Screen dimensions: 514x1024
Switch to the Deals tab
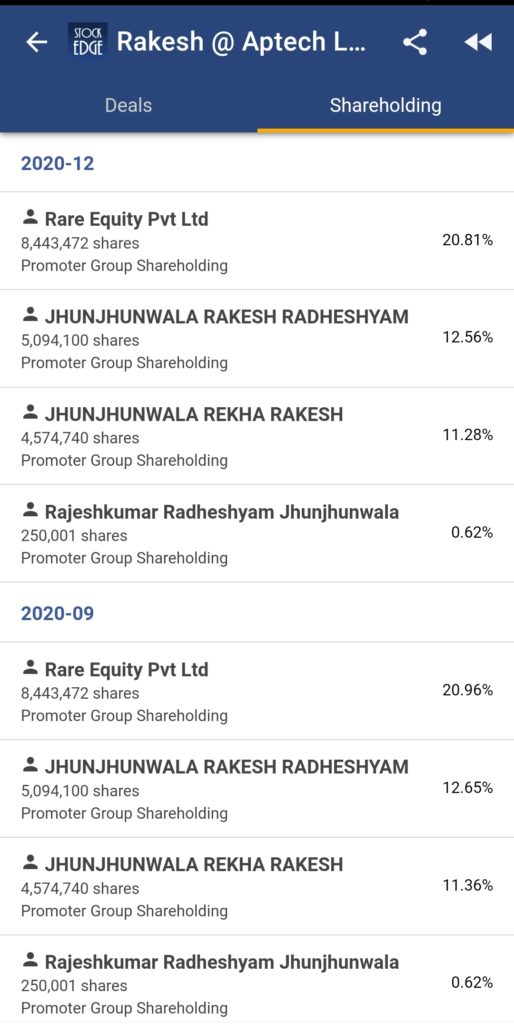pyautogui.click(x=129, y=105)
